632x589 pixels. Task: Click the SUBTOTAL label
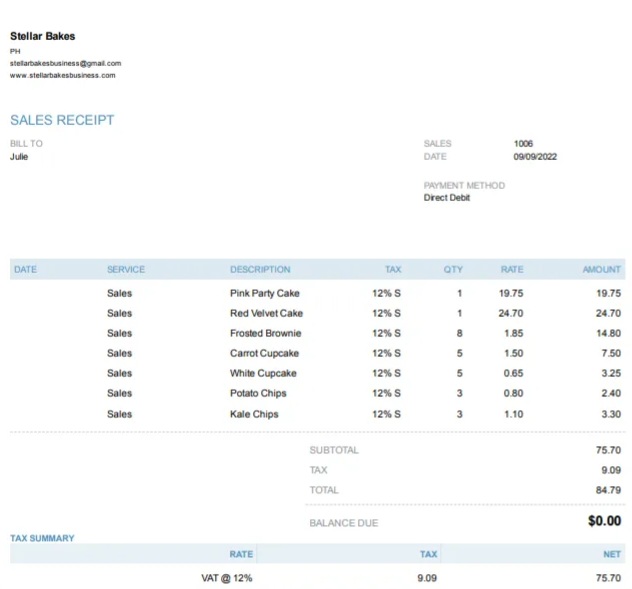click(x=334, y=450)
